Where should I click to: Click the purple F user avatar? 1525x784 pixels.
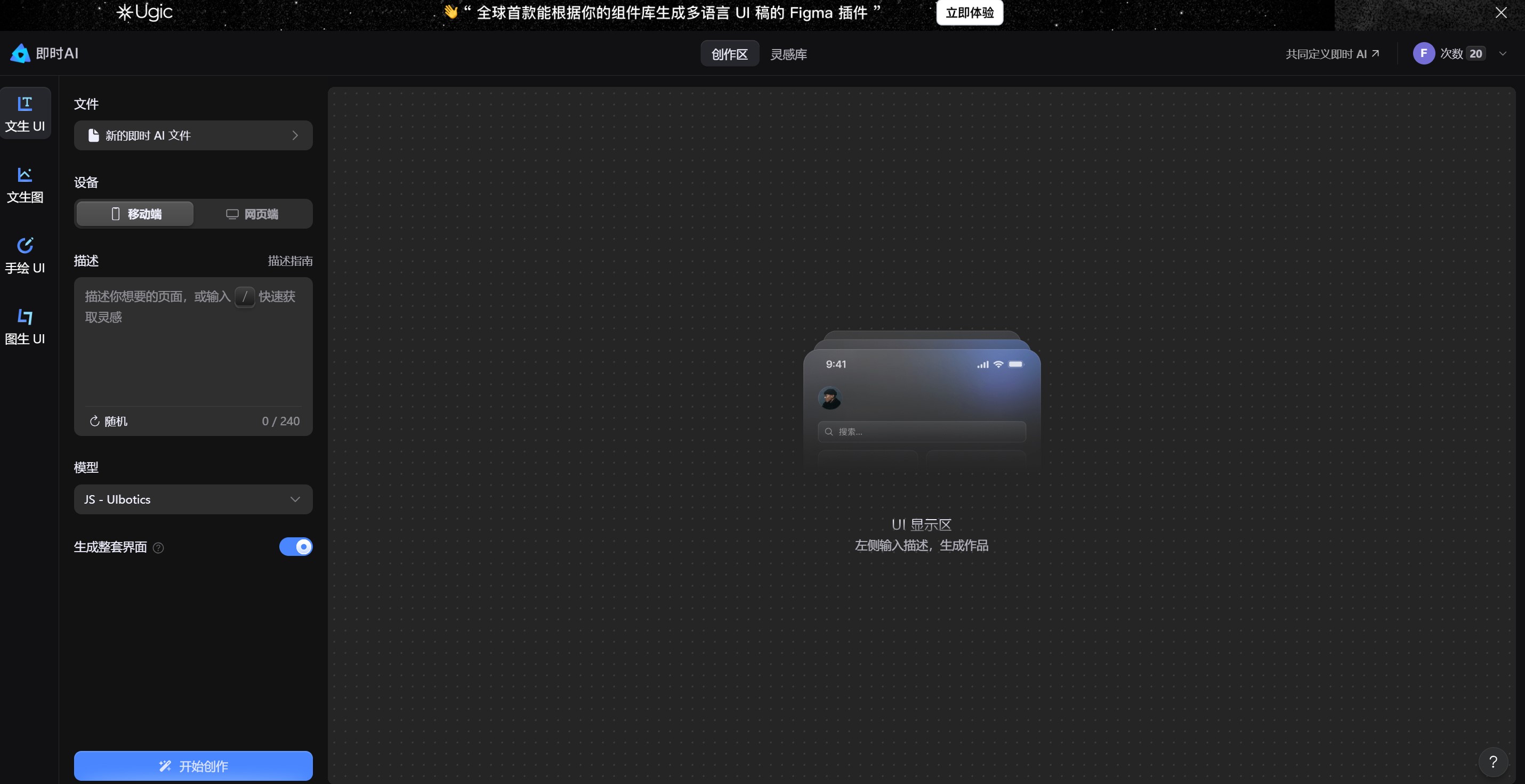1423,53
